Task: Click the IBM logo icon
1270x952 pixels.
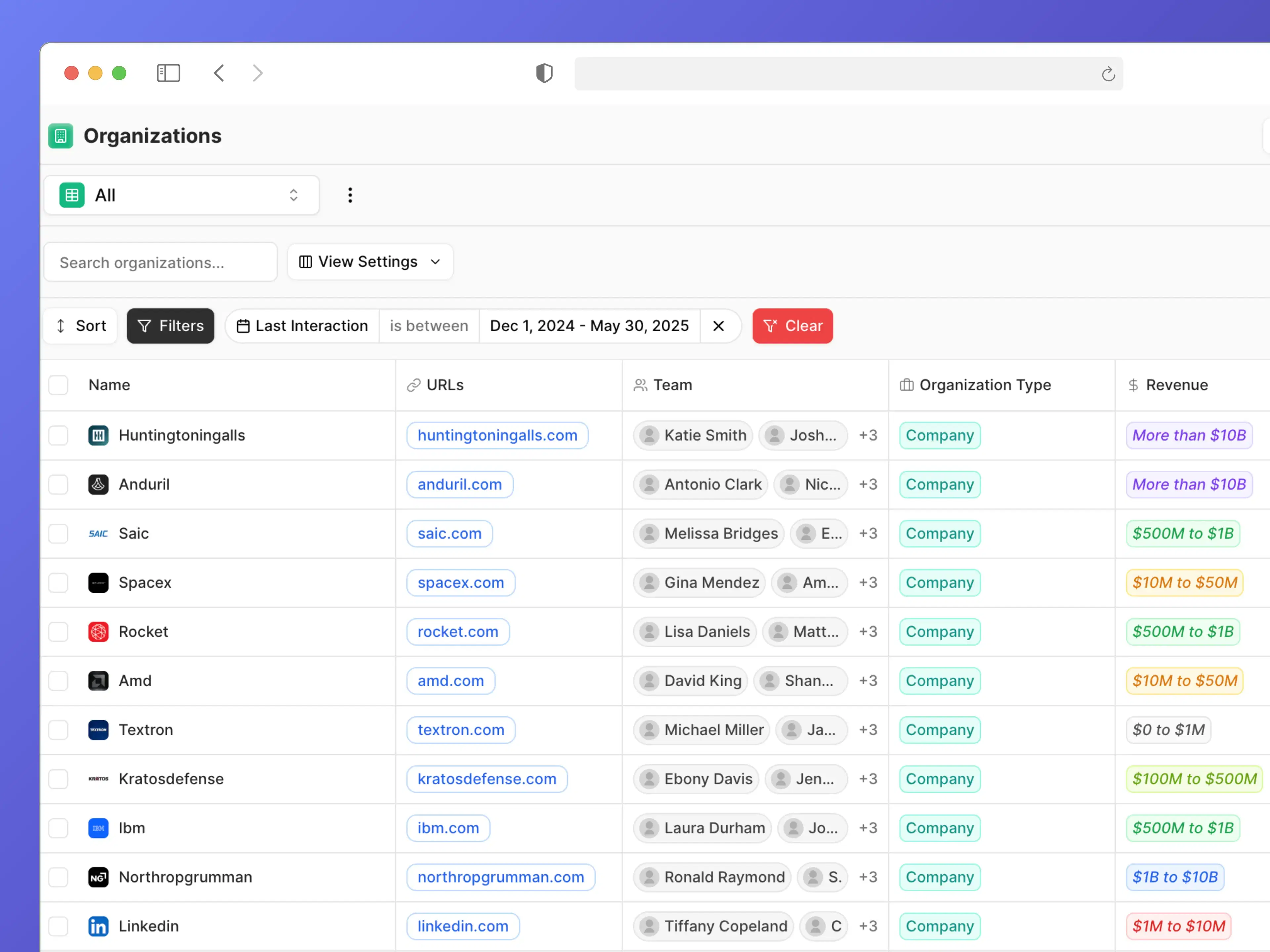Action: coord(98,827)
